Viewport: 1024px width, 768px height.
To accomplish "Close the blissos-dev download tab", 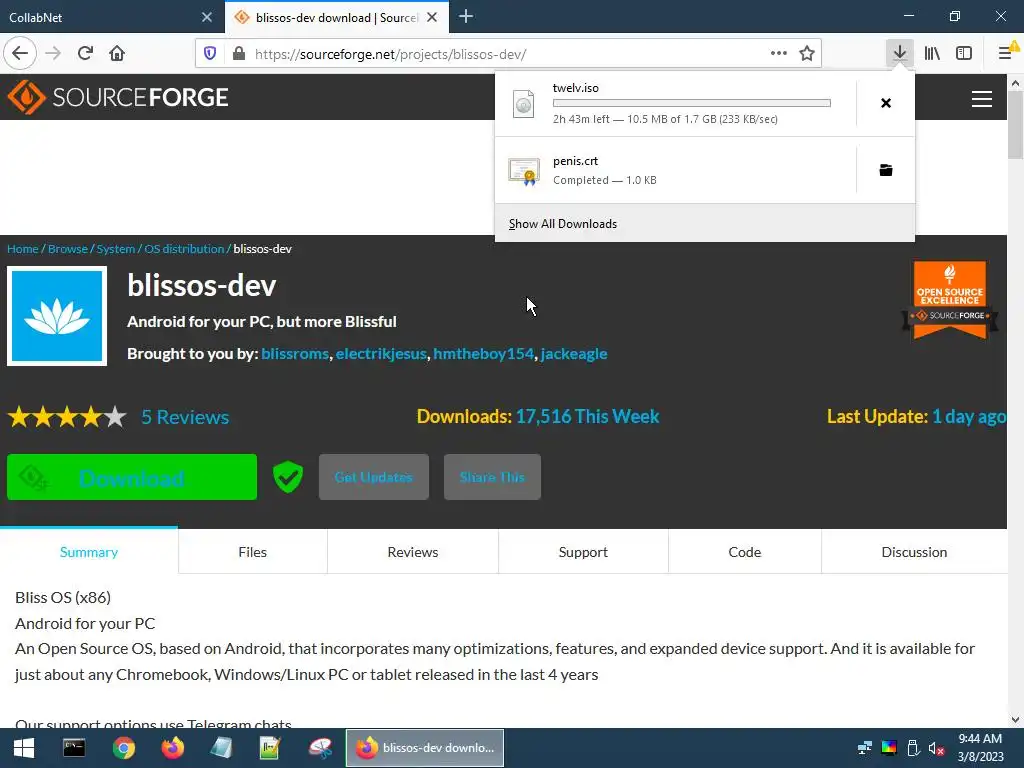I will 432,18.
